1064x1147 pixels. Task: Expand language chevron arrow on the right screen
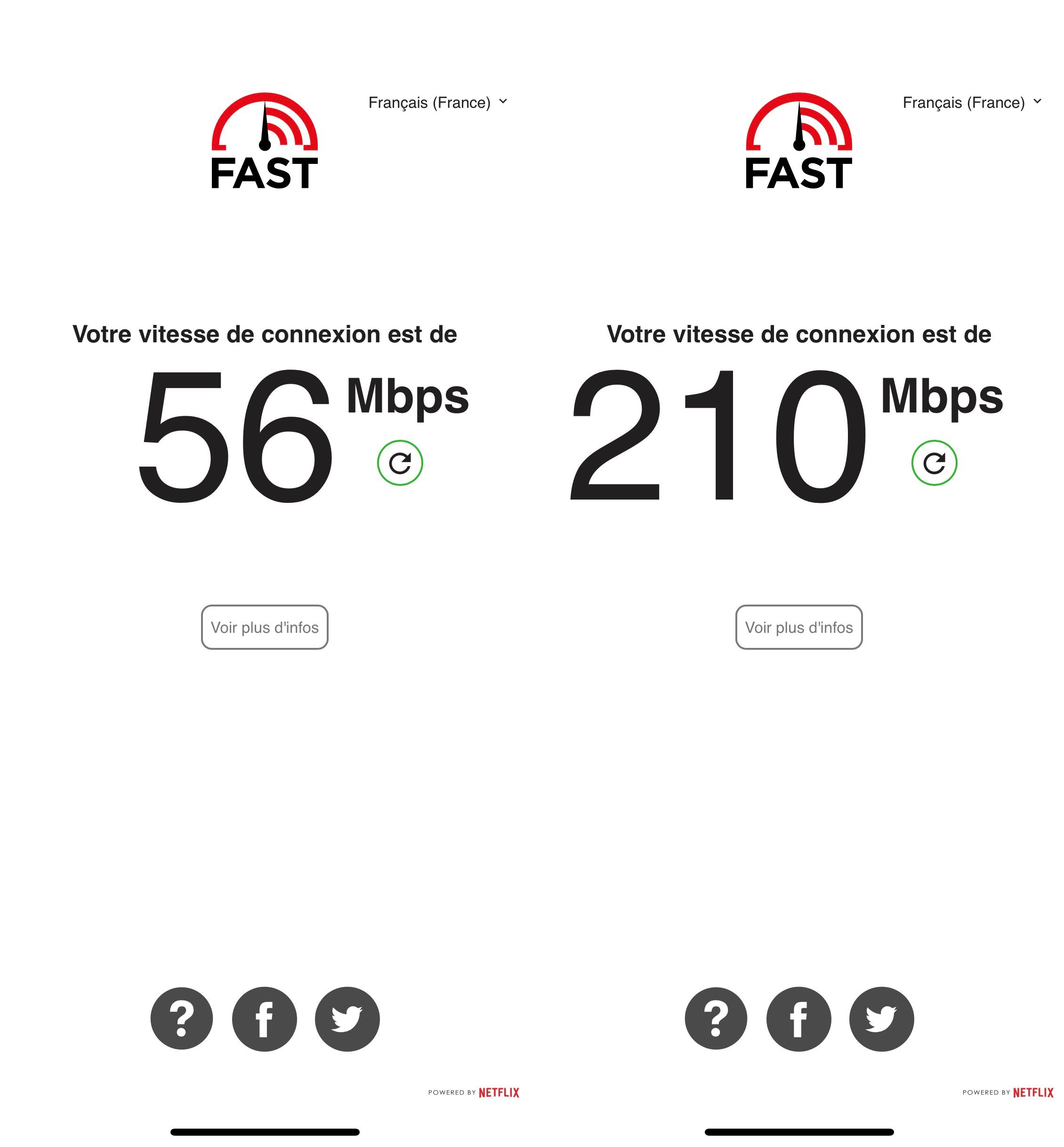1037,101
